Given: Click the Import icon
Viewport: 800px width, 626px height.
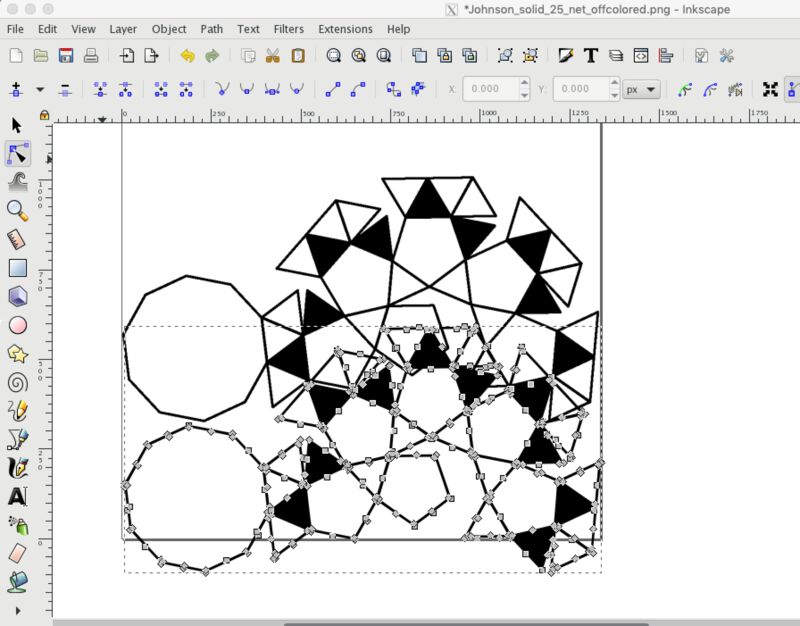Looking at the screenshot, I should 127,56.
